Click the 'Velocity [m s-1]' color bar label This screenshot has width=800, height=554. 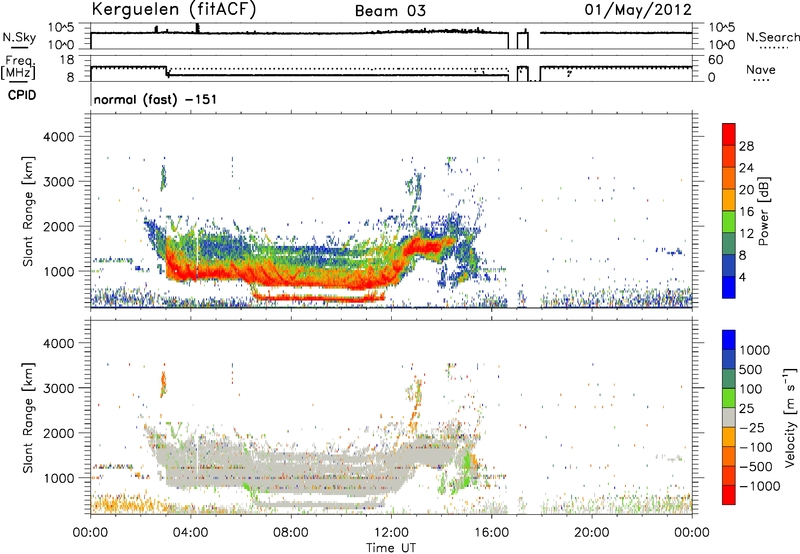790,416
